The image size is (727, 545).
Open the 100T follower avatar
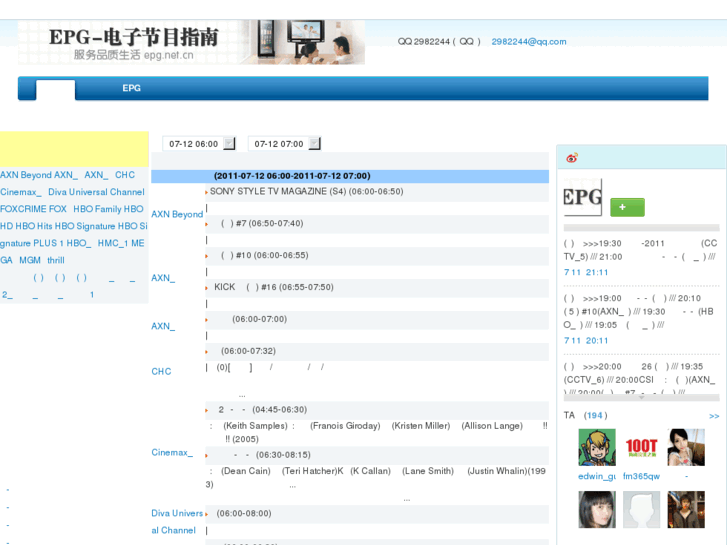coord(641,447)
